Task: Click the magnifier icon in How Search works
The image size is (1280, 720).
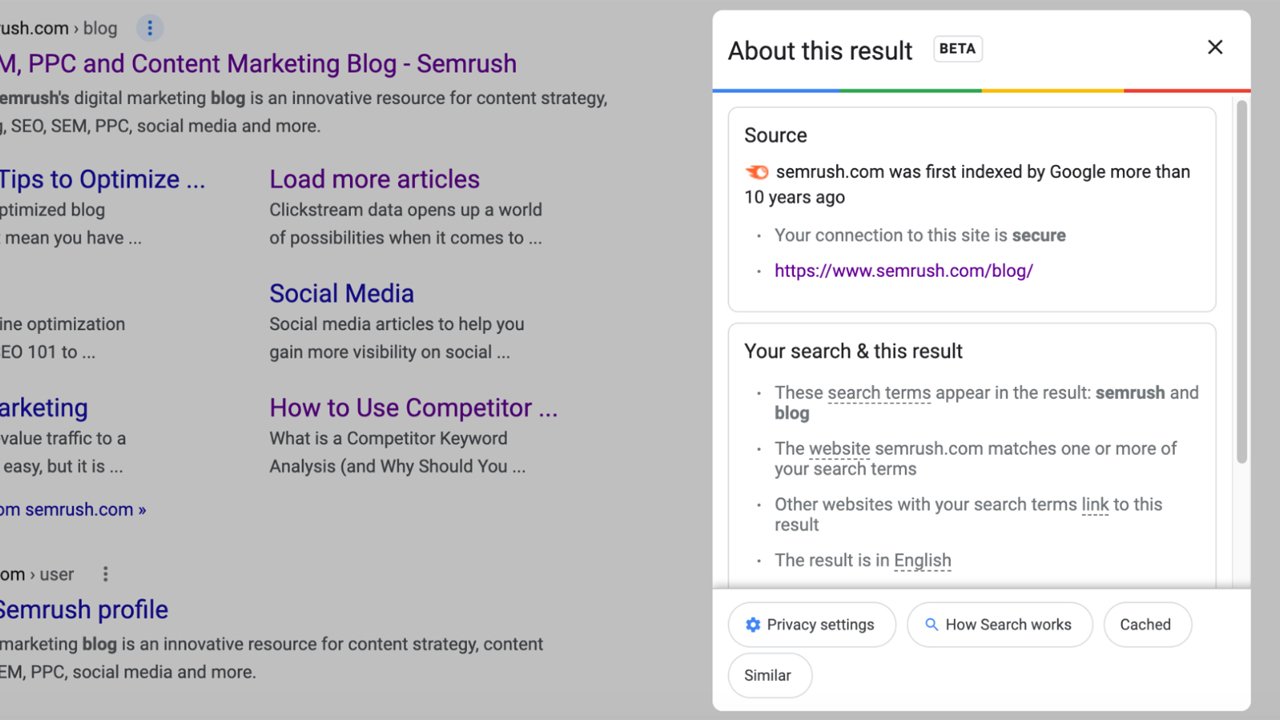Action: (931, 625)
